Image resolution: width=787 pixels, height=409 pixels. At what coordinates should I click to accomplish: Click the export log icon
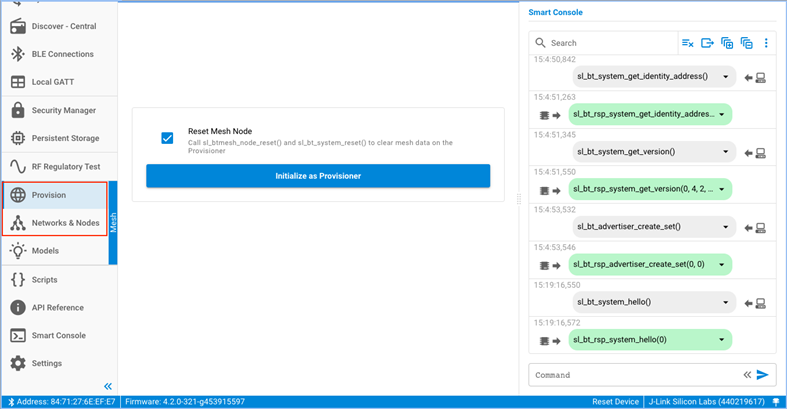point(707,43)
